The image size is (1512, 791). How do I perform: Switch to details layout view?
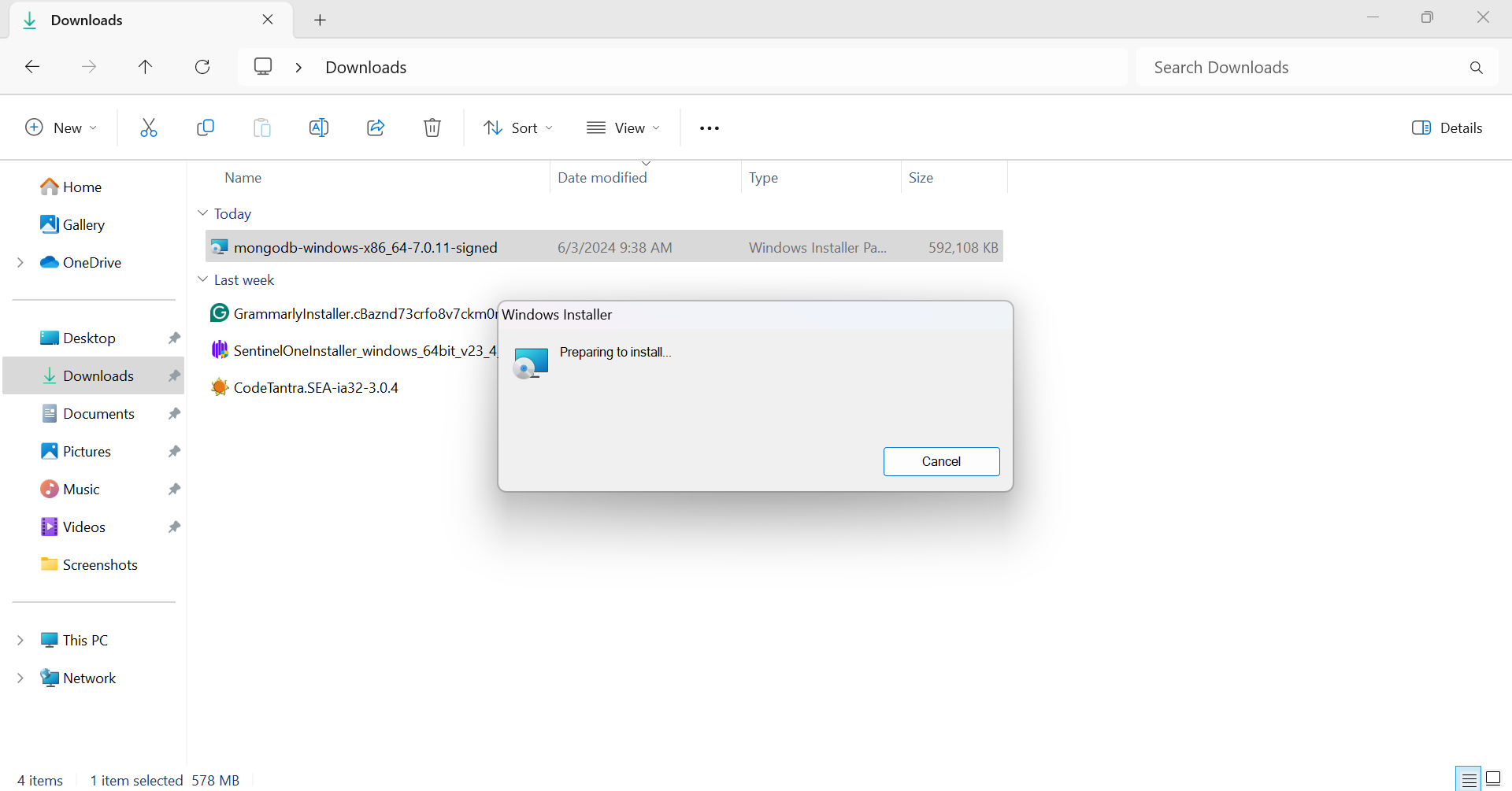(x=1468, y=779)
